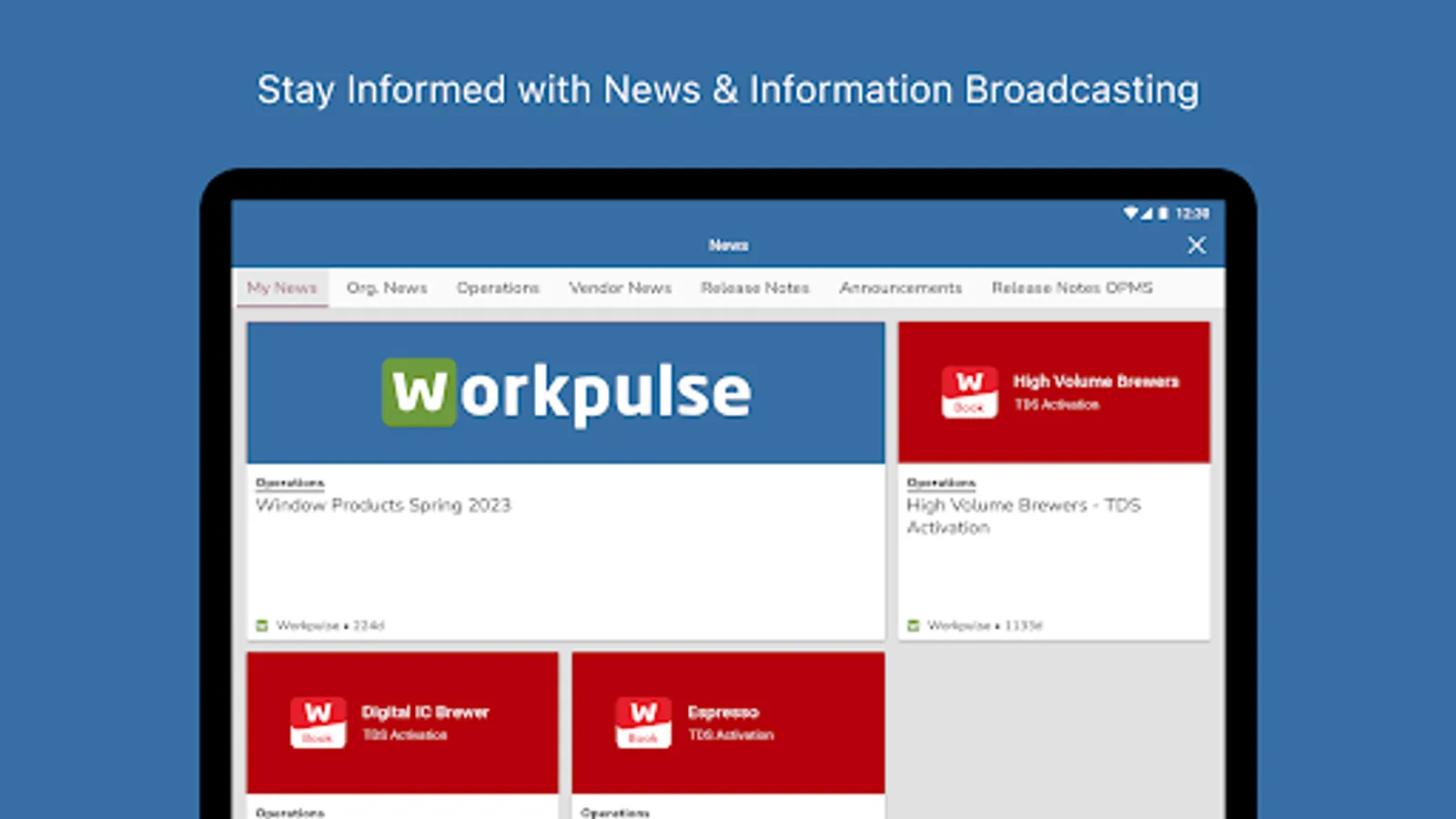Open the Release Notes OPMS tab
1456x819 pixels.
pos(1072,288)
